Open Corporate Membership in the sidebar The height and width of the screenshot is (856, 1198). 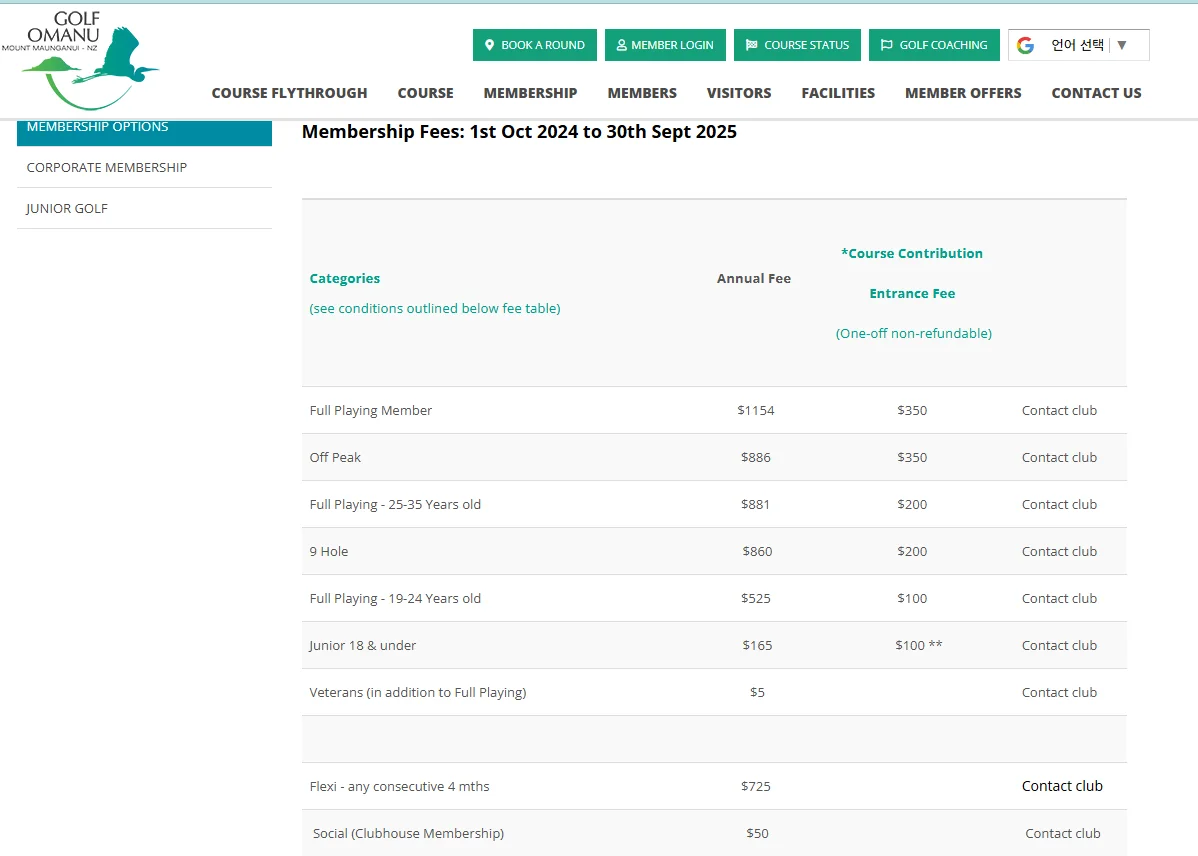(144, 167)
